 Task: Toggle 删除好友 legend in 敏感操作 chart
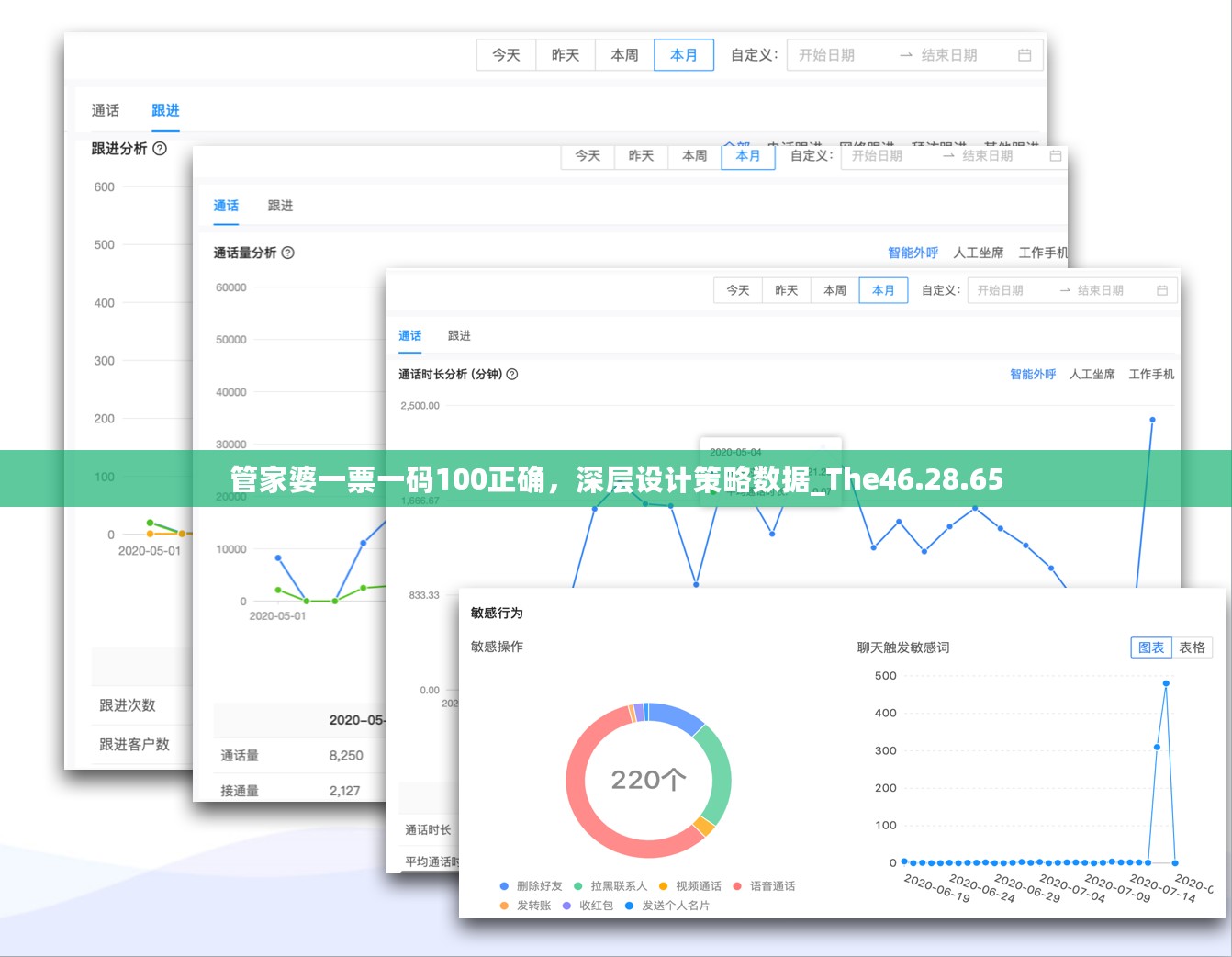[x=531, y=886]
